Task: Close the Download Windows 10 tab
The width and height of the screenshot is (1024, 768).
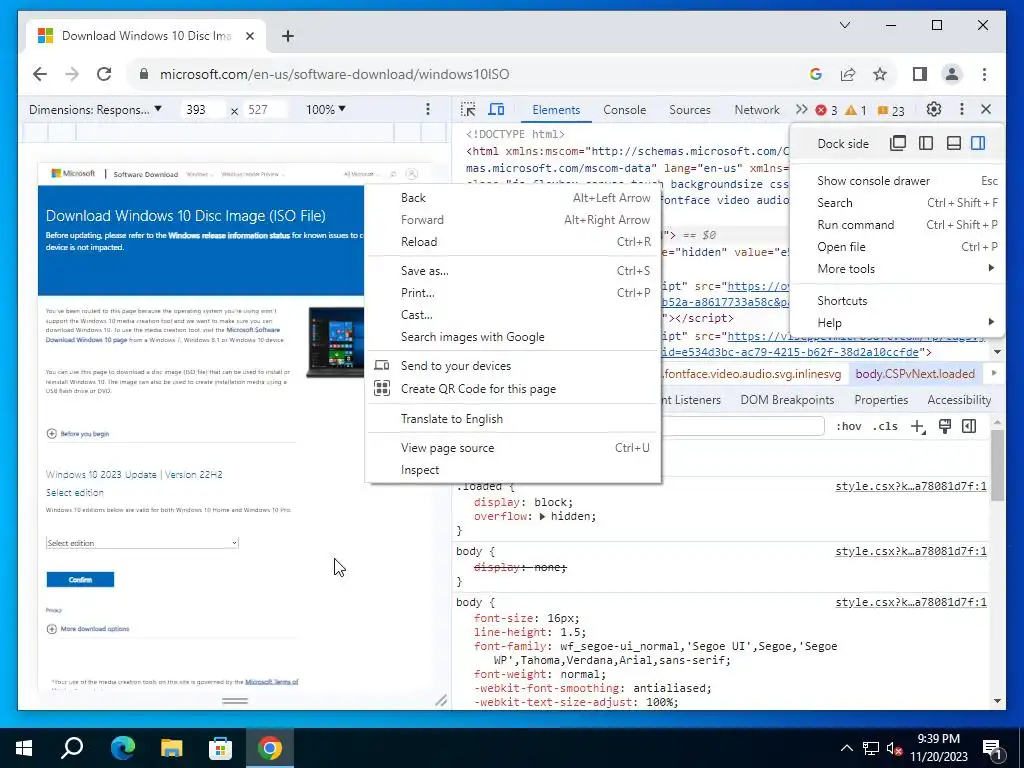Action: (x=249, y=36)
